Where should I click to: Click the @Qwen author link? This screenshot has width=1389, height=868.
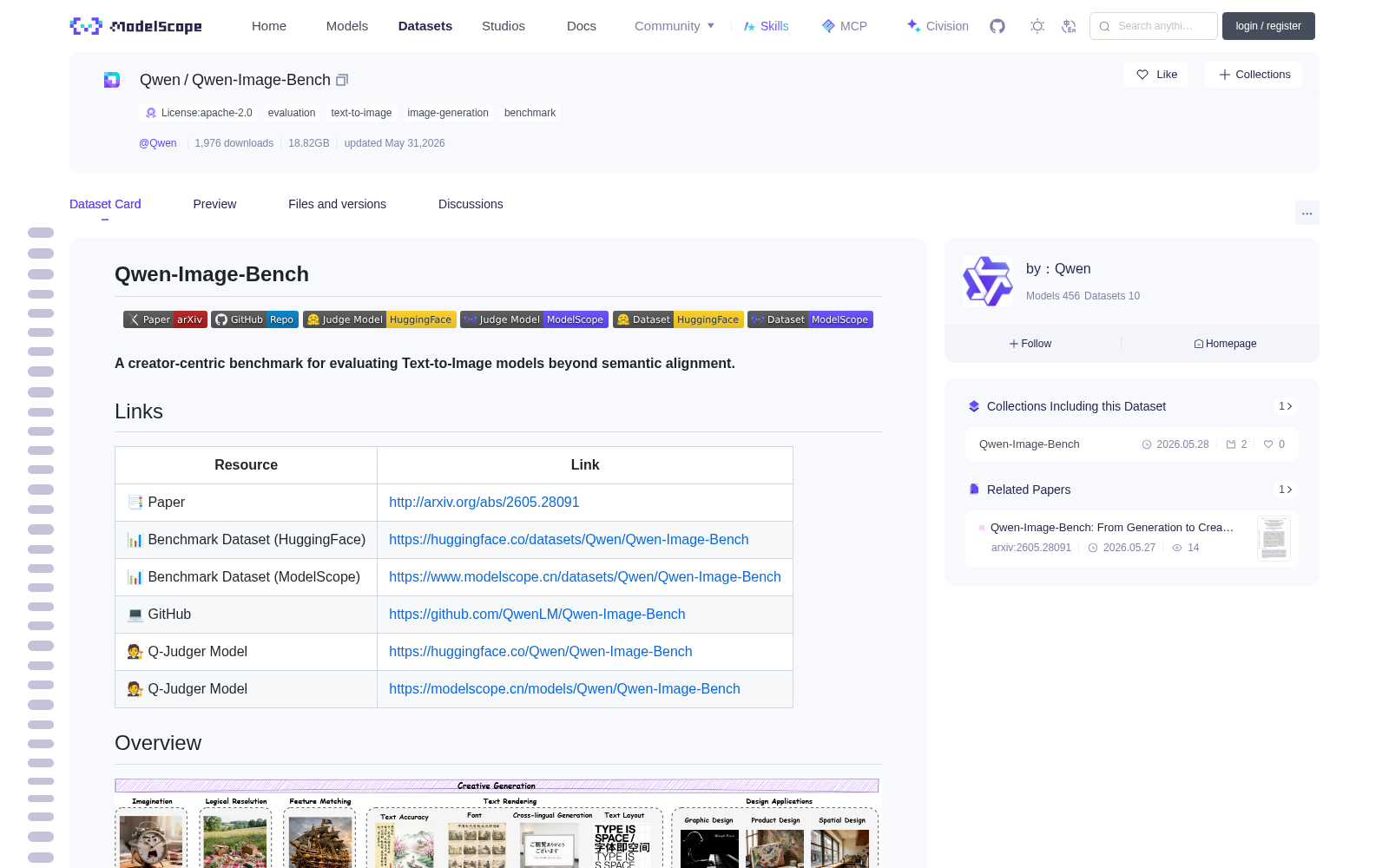(158, 143)
